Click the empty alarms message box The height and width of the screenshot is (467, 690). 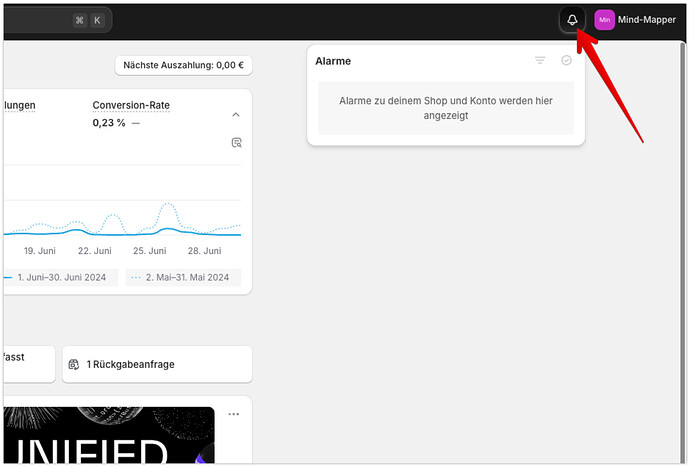[x=446, y=108]
